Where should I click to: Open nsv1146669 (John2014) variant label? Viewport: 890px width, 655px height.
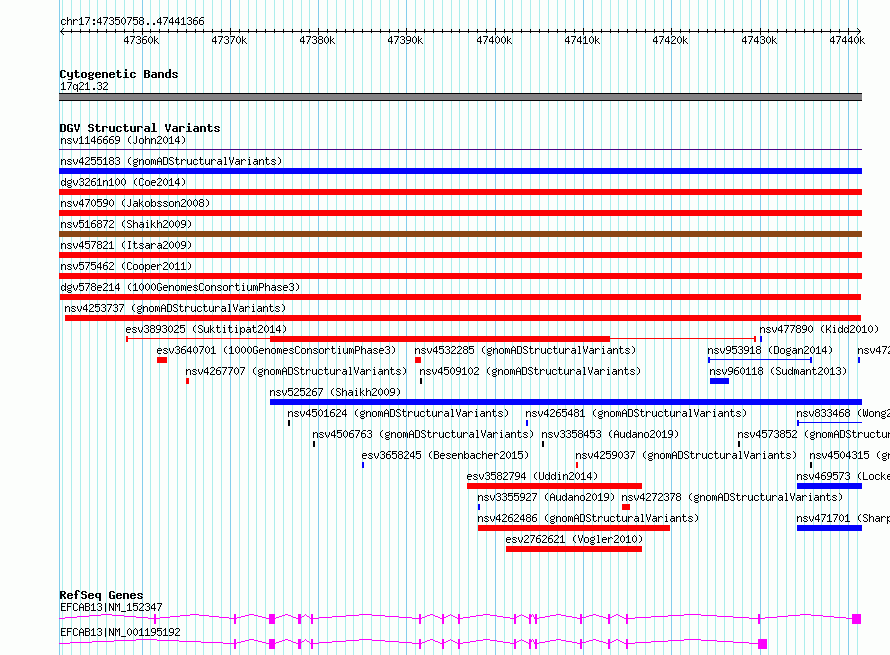(123, 140)
